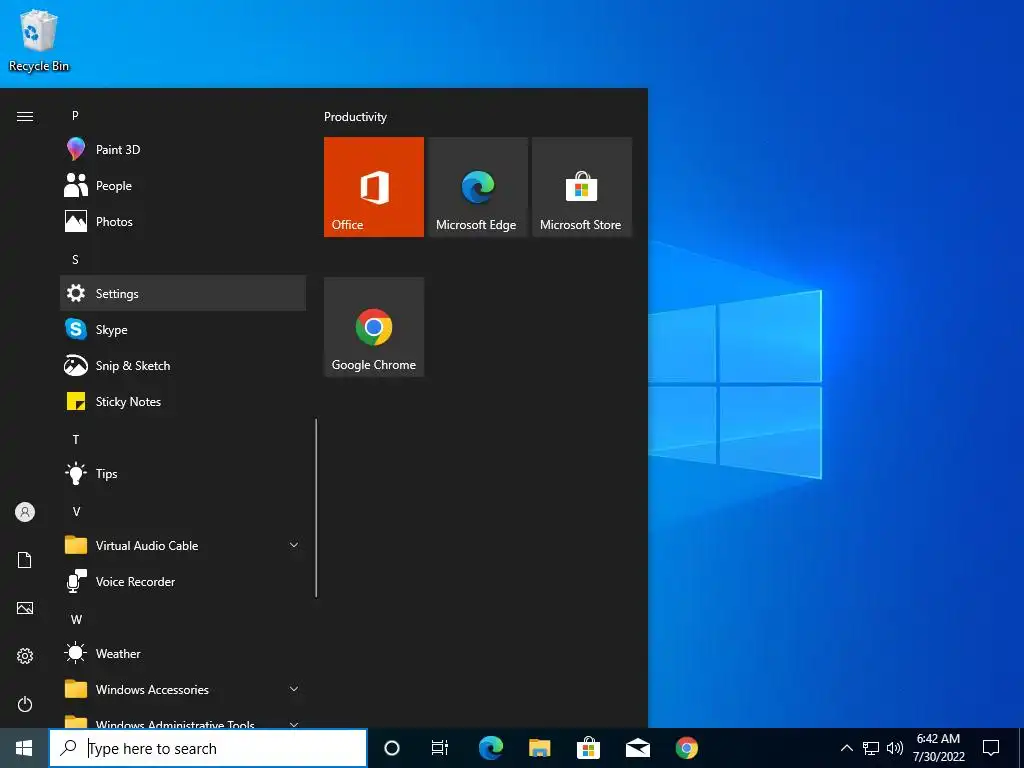
Task: Click the network icon in system tray
Action: (x=871, y=748)
